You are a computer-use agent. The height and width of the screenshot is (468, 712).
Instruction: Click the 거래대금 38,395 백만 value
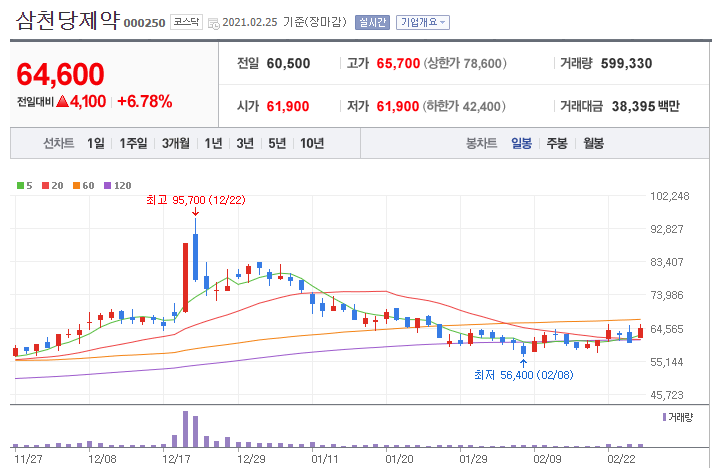(x=645, y=106)
